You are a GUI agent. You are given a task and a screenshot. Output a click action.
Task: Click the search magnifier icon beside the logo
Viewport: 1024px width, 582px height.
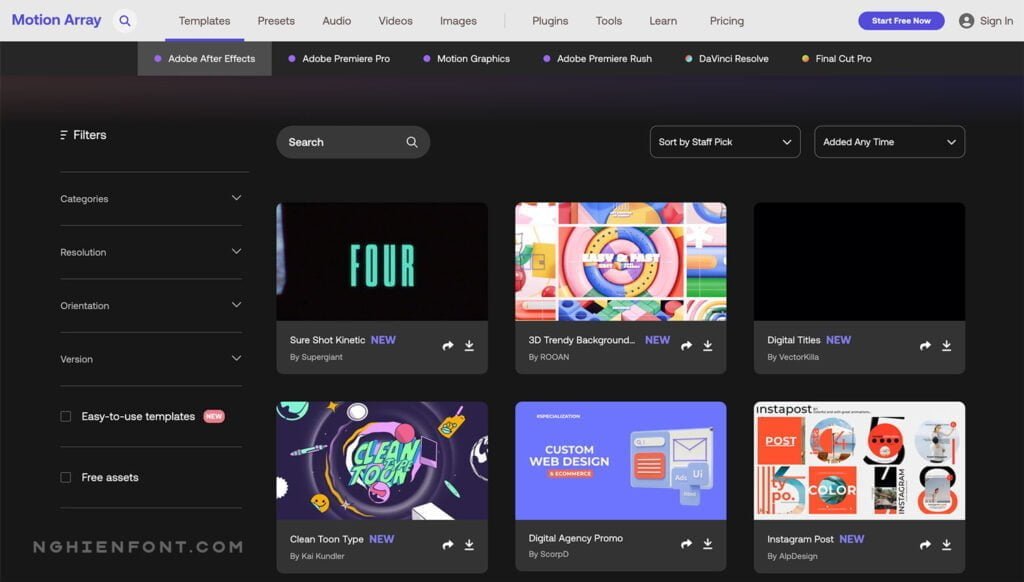coord(124,20)
